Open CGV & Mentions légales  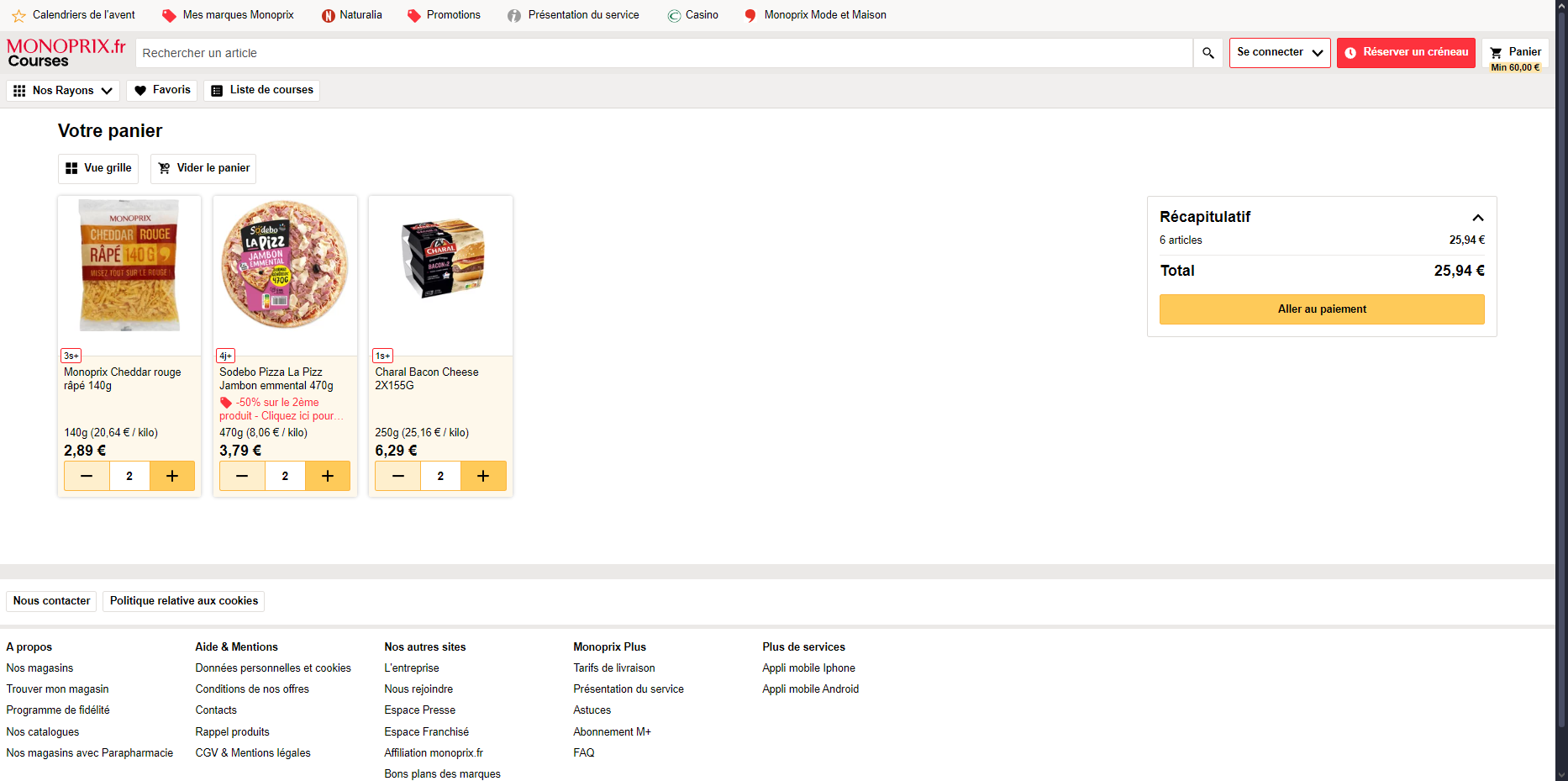[253, 753]
